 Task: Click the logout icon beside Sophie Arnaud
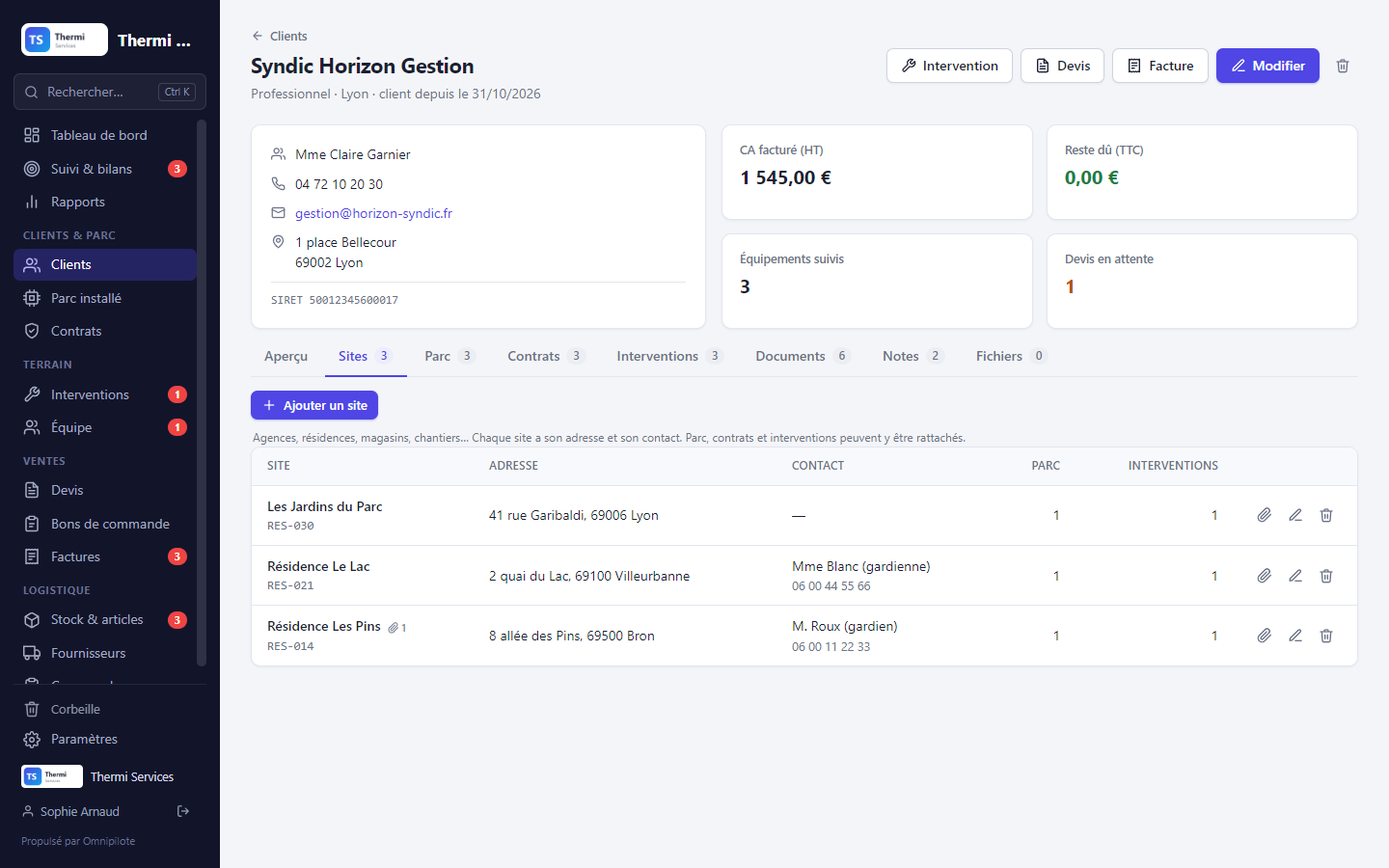[183, 811]
